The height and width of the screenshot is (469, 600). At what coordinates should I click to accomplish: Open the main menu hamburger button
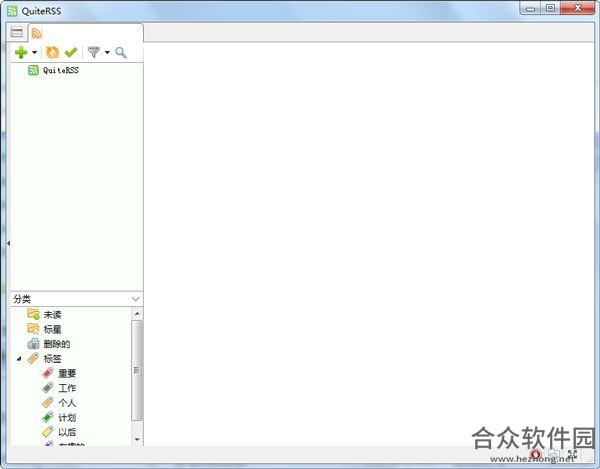(x=16, y=32)
